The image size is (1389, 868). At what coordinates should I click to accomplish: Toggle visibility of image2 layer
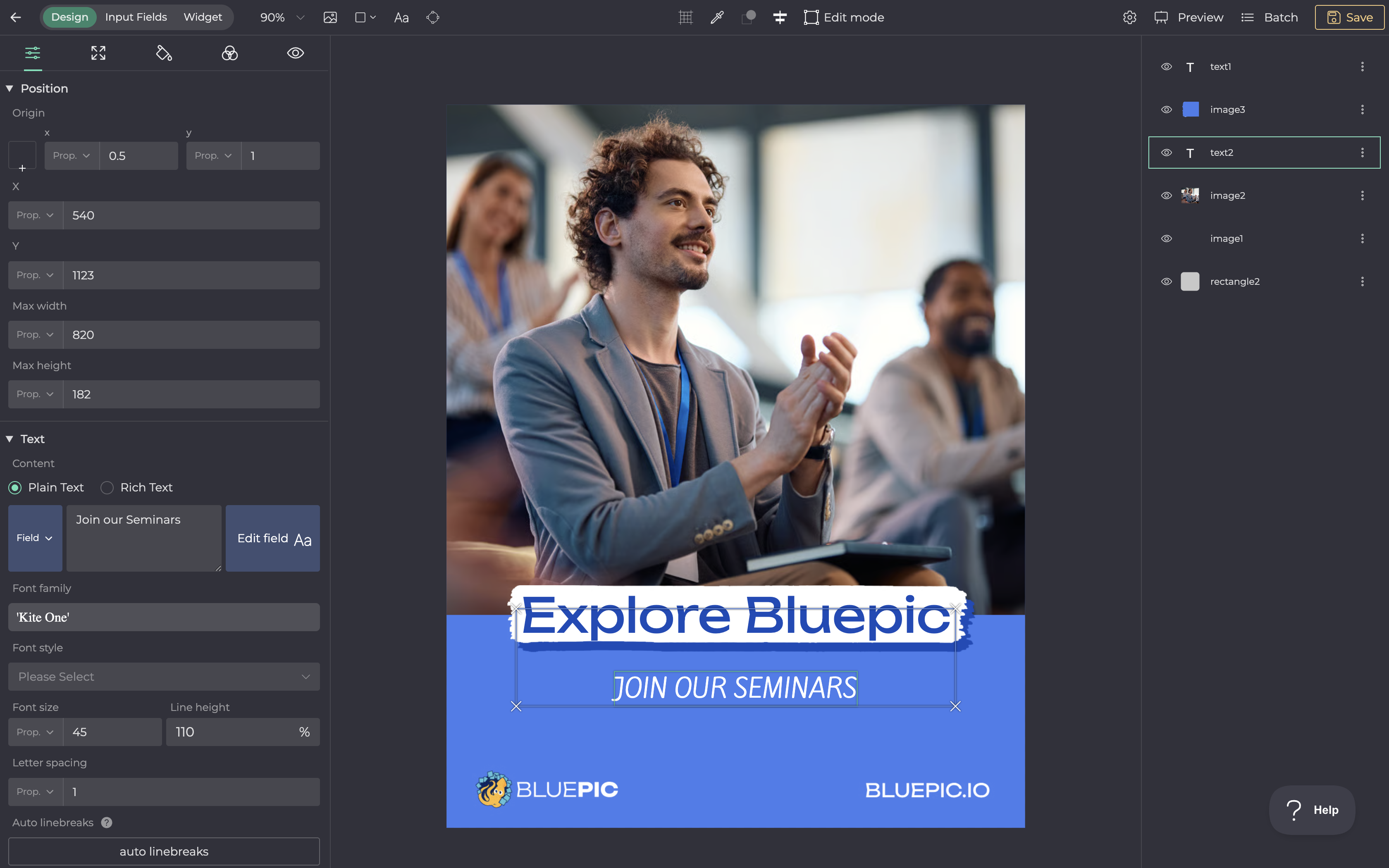(x=1166, y=196)
